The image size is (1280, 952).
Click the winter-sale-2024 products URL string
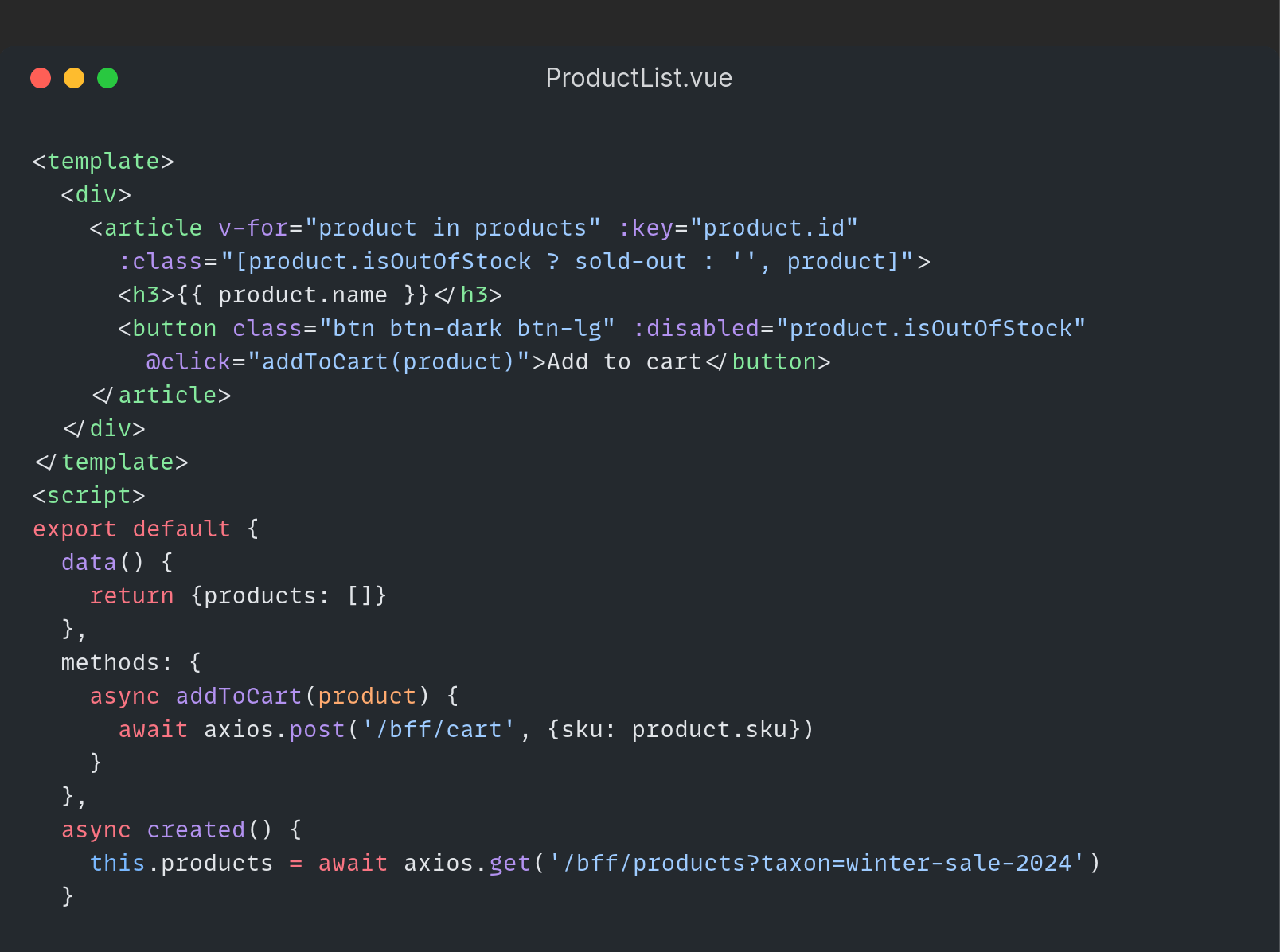click(817, 864)
